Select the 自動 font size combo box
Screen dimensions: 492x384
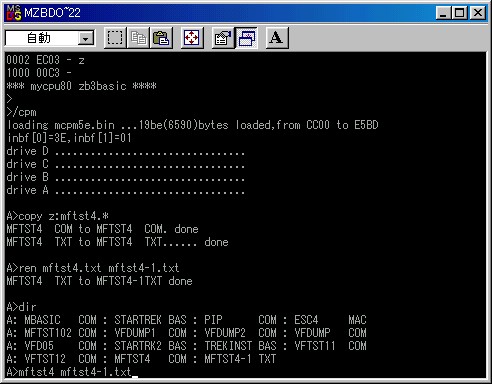coord(50,38)
